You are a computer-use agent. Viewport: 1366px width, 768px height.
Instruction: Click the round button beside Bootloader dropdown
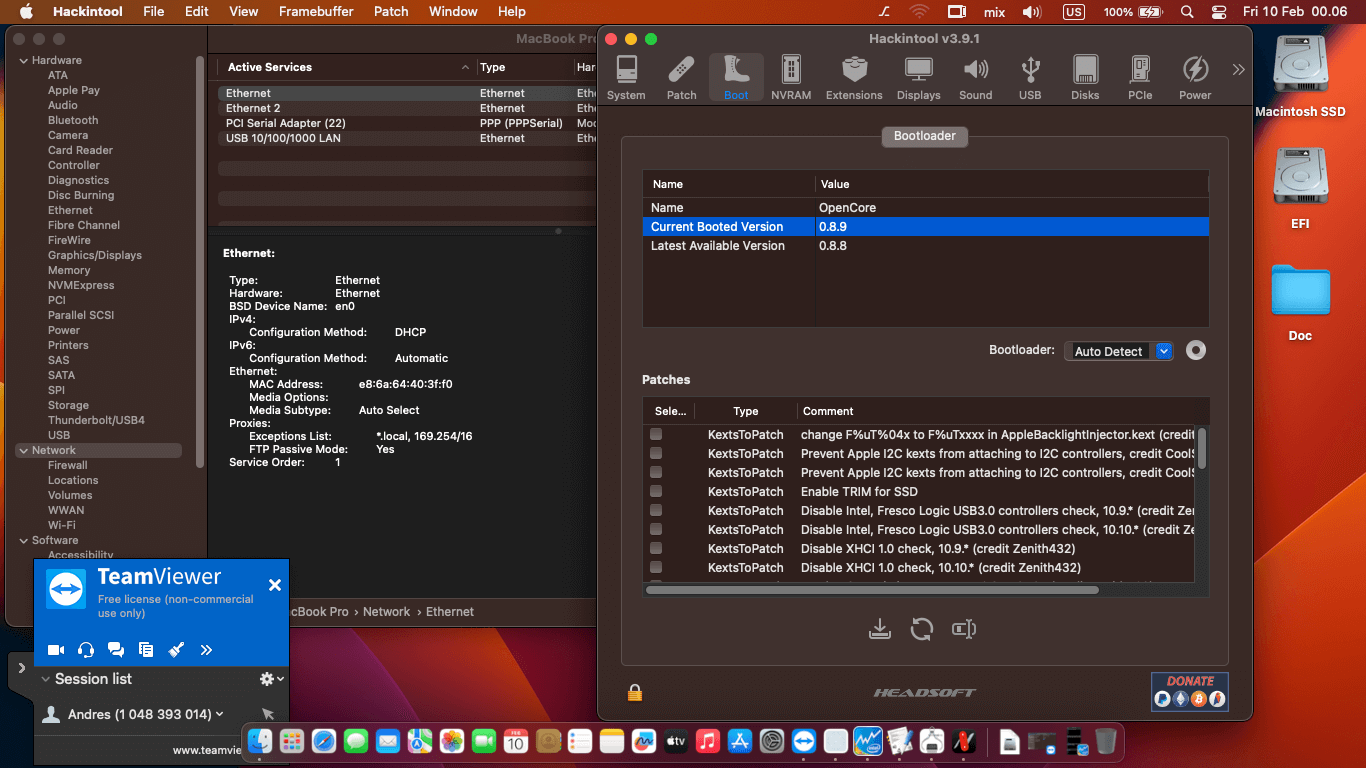pos(1196,351)
